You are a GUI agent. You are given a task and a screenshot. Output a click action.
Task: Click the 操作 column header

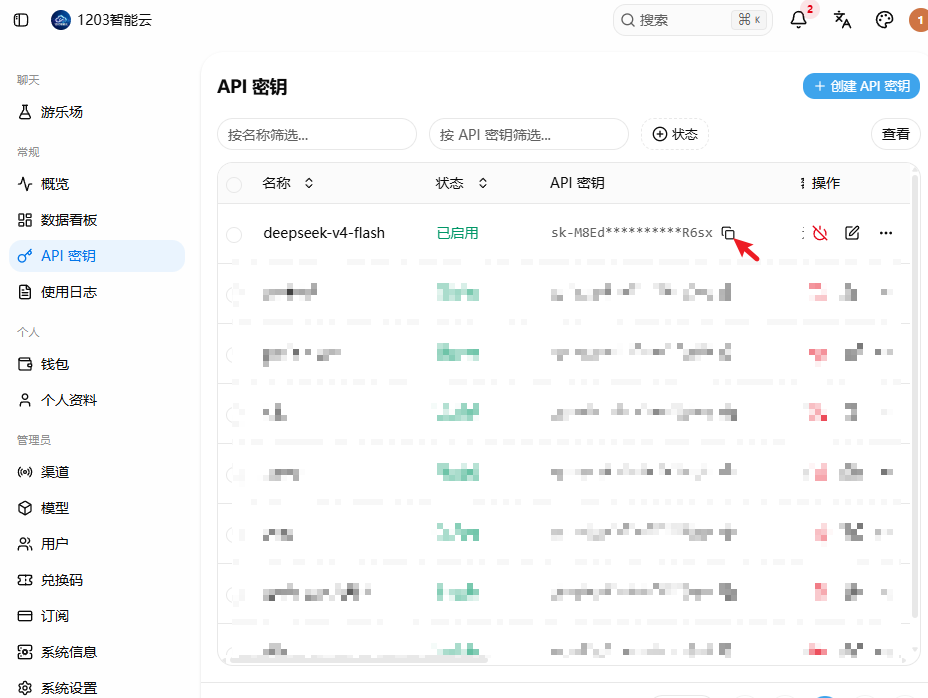click(825, 183)
